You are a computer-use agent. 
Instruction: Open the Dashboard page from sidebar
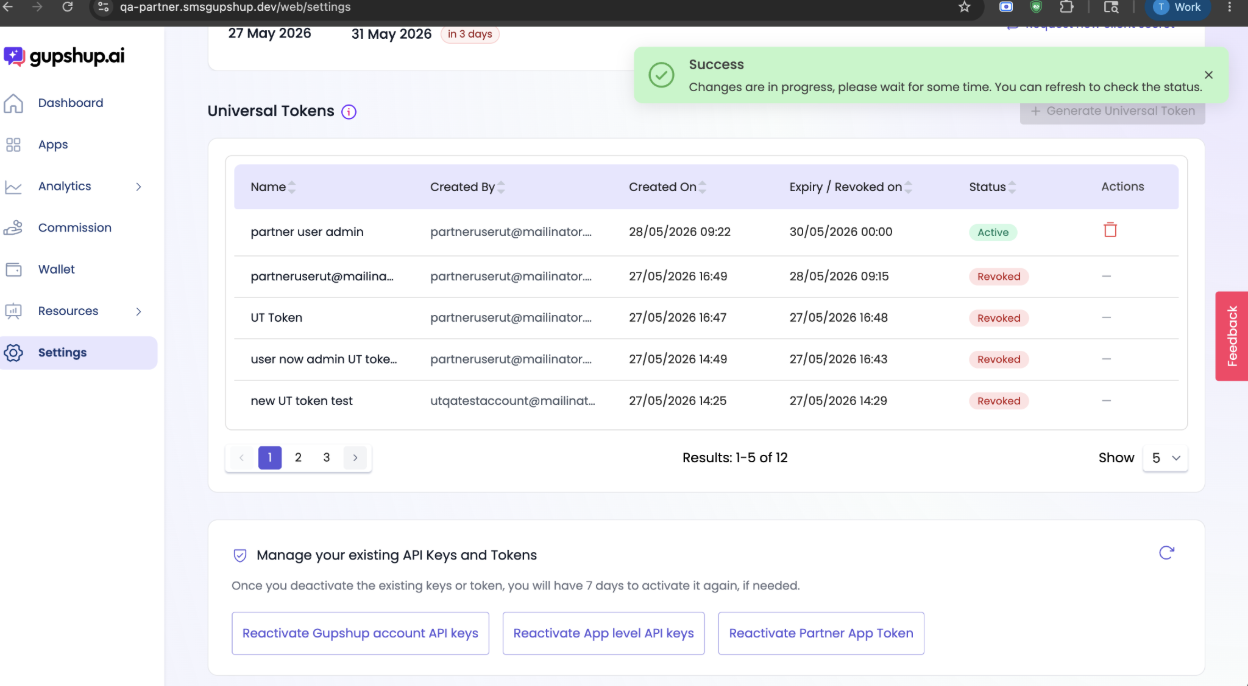70,103
